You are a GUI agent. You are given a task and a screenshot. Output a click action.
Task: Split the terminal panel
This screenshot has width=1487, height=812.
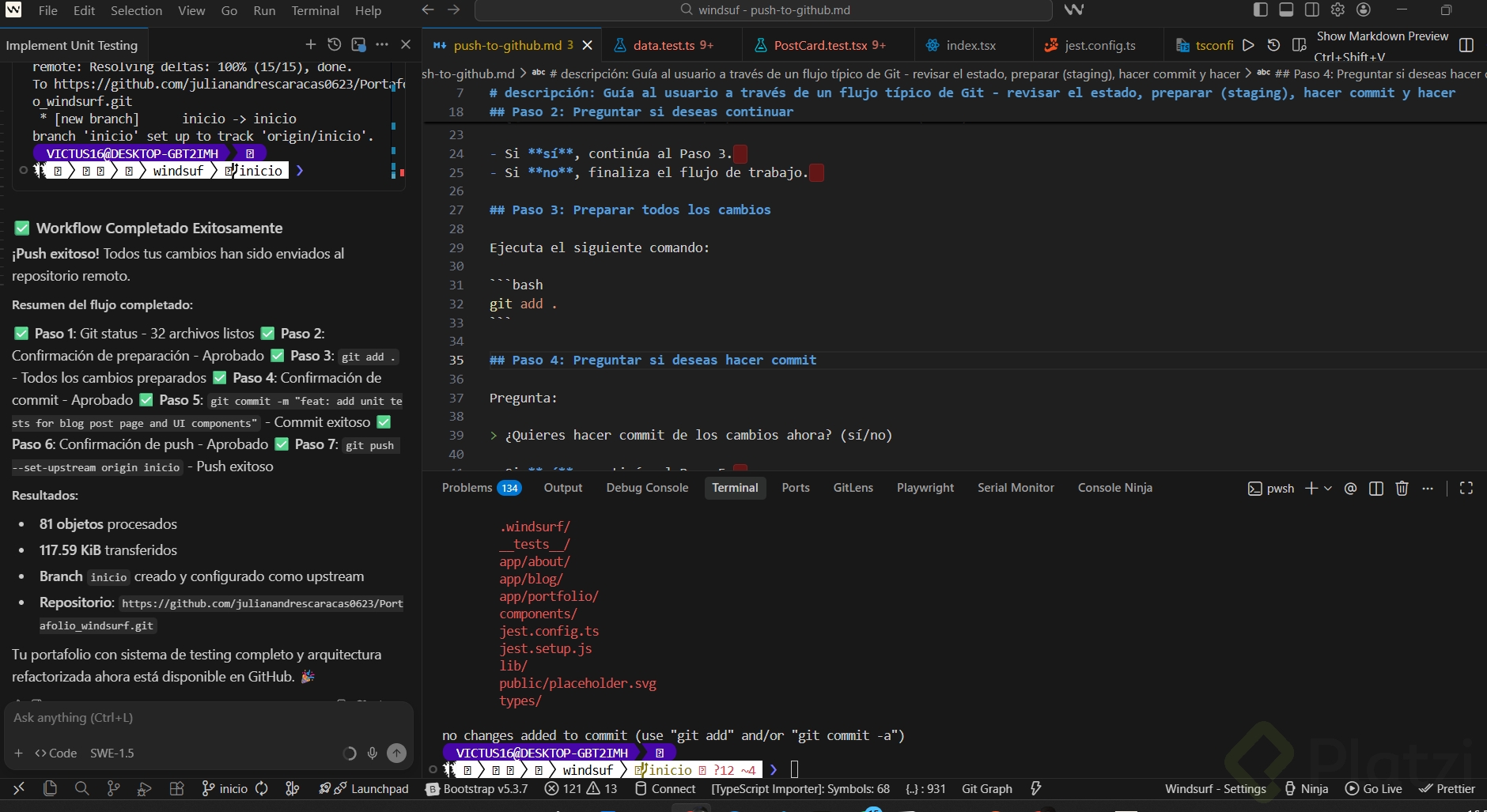(1376, 488)
